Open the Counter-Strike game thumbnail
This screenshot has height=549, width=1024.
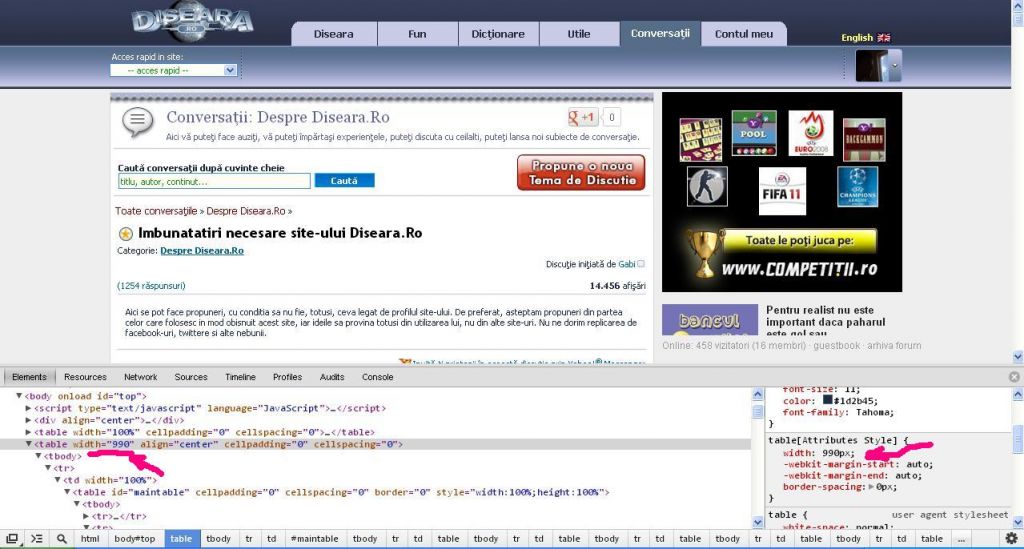coord(707,186)
